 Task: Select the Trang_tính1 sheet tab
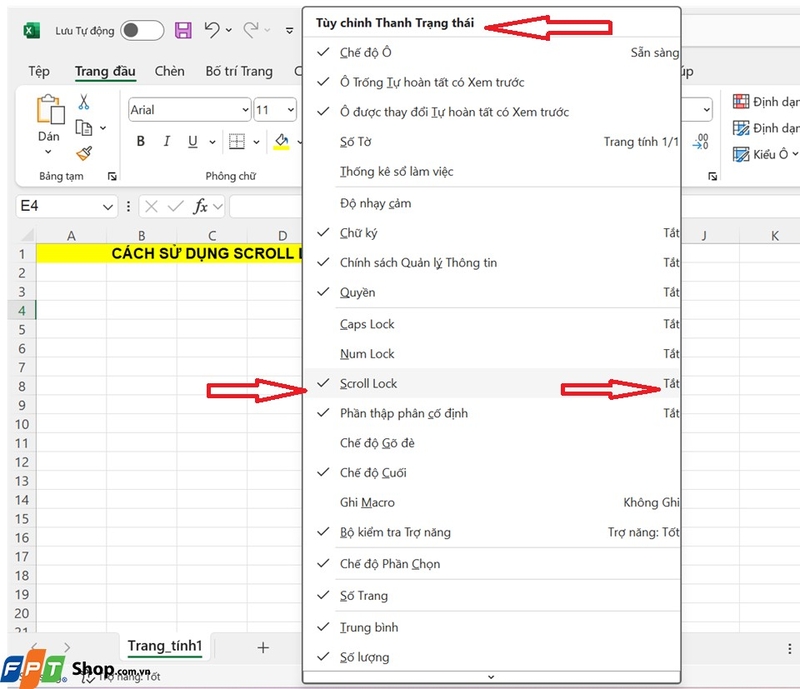165,646
